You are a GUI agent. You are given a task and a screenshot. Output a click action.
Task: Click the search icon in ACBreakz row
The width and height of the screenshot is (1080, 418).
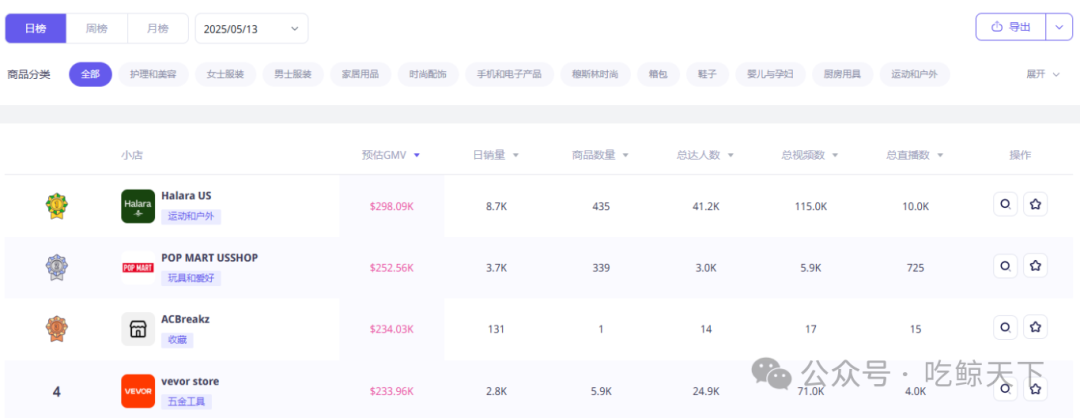pyautogui.click(x=1005, y=327)
